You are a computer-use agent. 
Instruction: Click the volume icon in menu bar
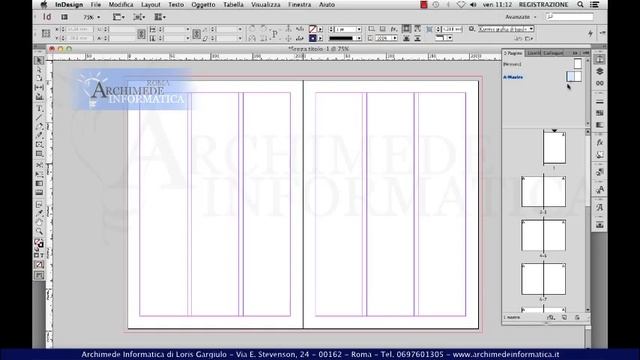pyautogui.click(x=473, y=4)
